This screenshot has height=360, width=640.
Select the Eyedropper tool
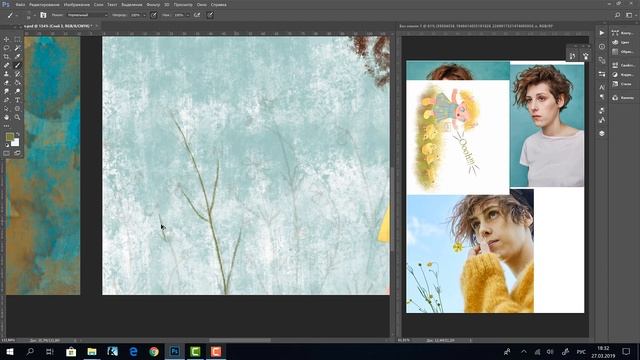pyautogui.click(x=17, y=57)
